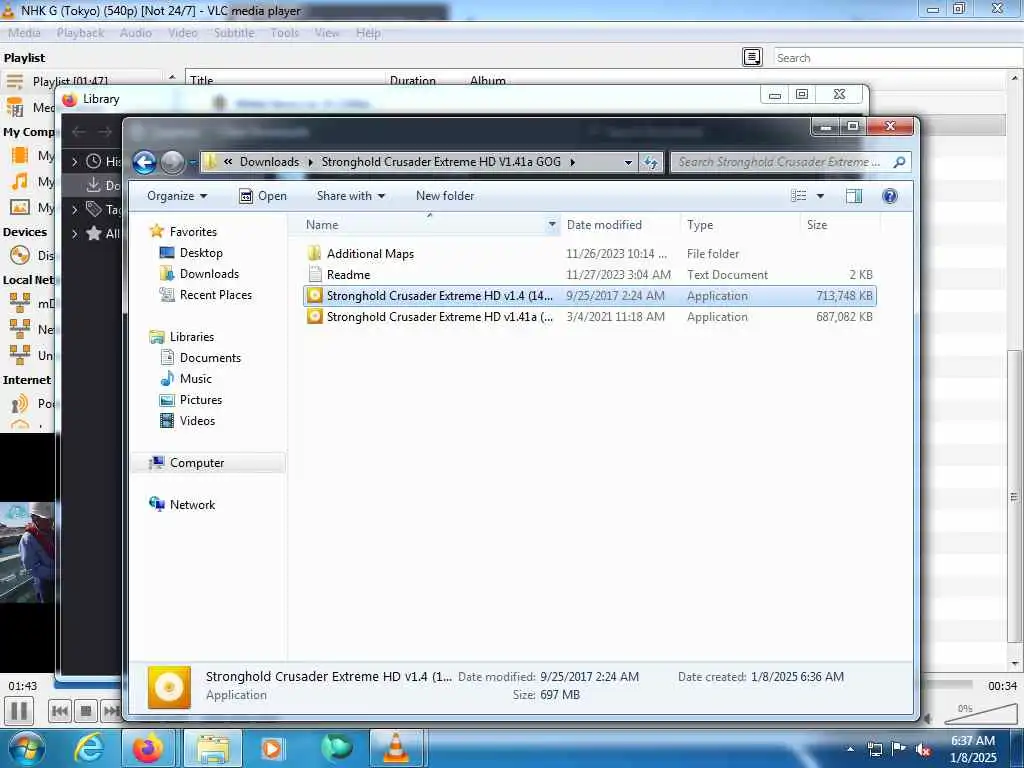This screenshot has width=1024, height=768.
Task: Stop VLC playback
Action: point(86,711)
